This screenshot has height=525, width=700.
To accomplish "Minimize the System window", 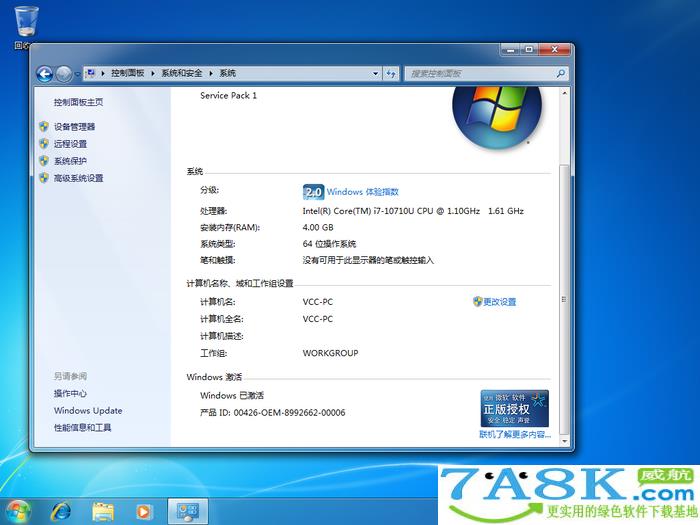I will [510, 50].
